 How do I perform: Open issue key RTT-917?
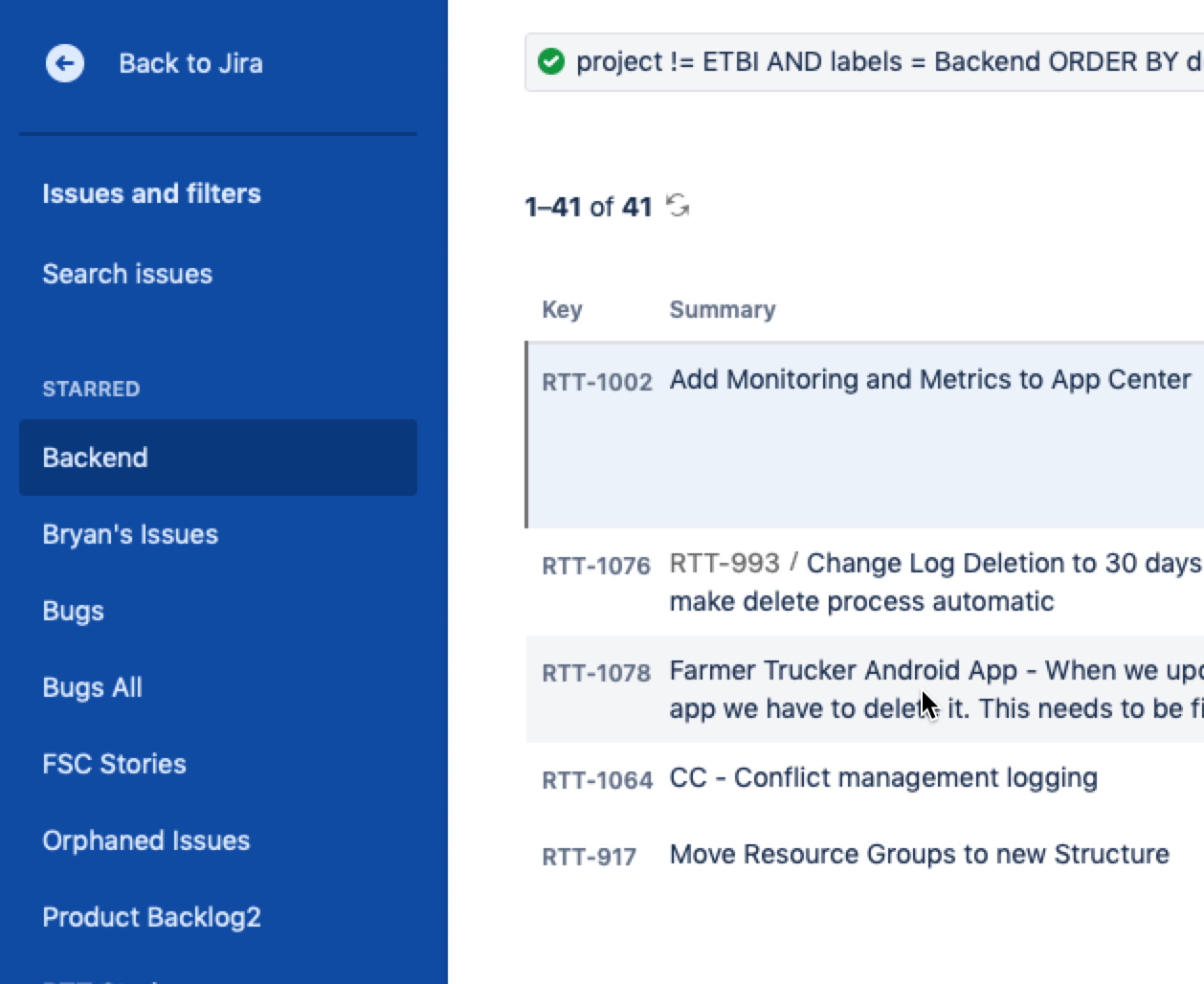pyautogui.click(x=589, y=857)
